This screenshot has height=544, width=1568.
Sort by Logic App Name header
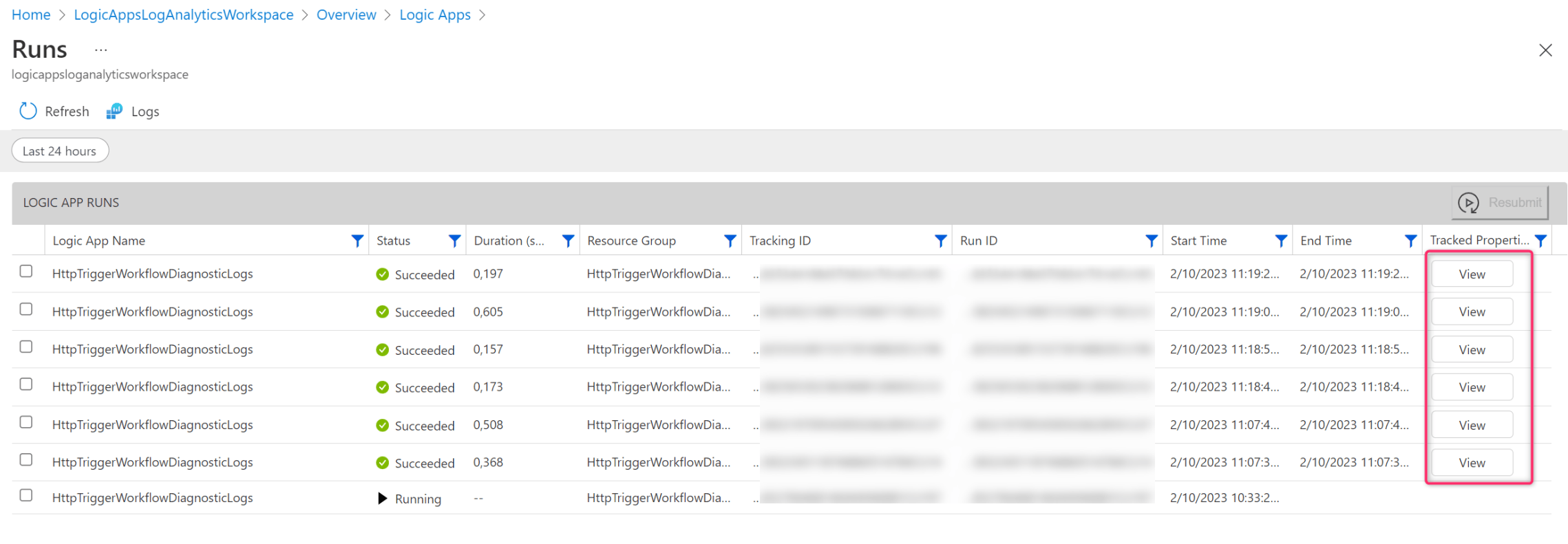coord(99,241)
